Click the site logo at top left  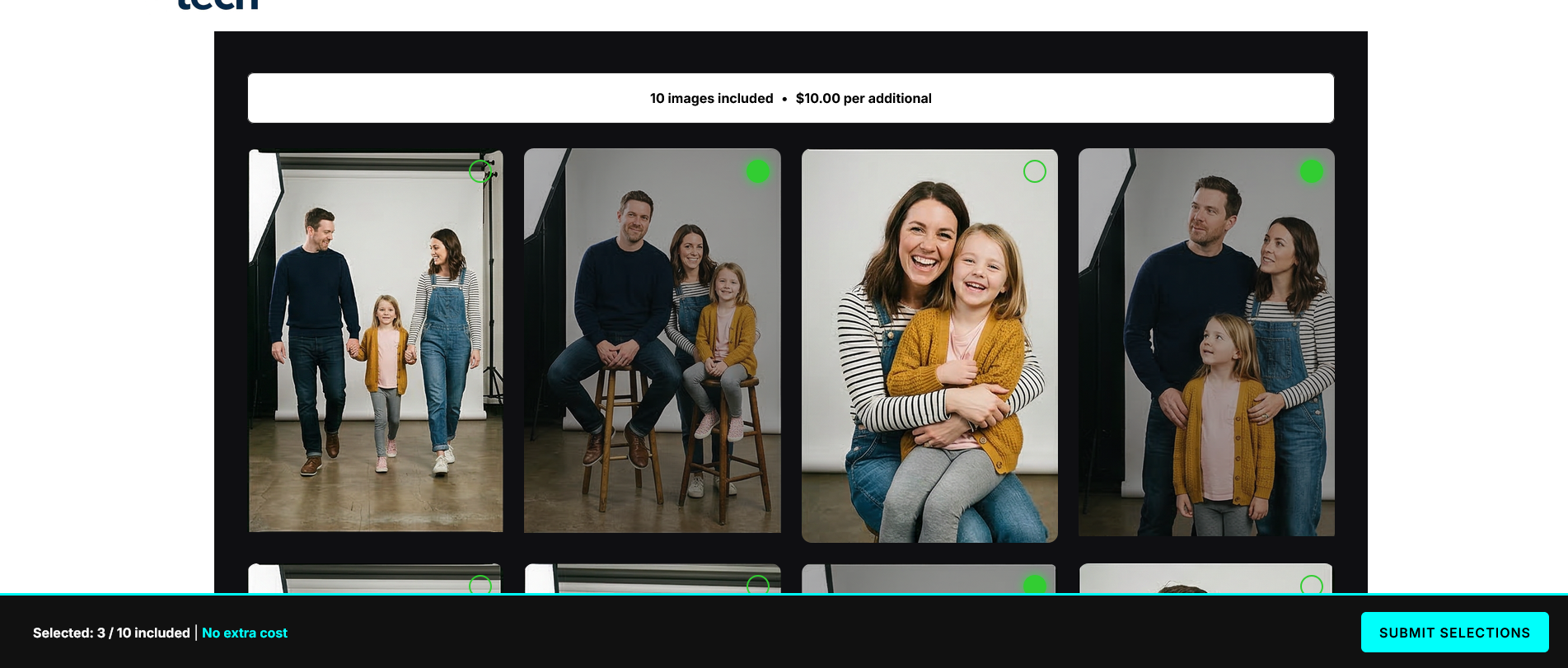(x=218, y=4)
